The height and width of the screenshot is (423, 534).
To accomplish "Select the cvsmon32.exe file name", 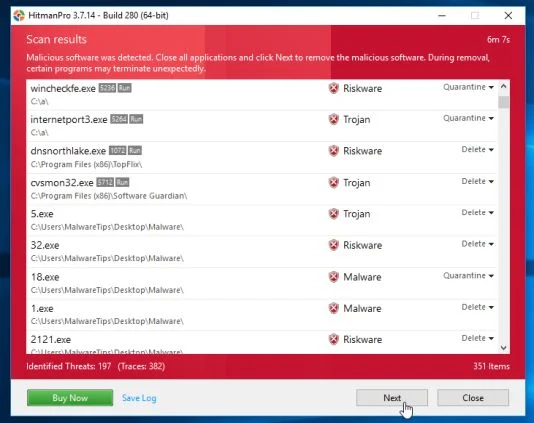I will click(62, 183).
